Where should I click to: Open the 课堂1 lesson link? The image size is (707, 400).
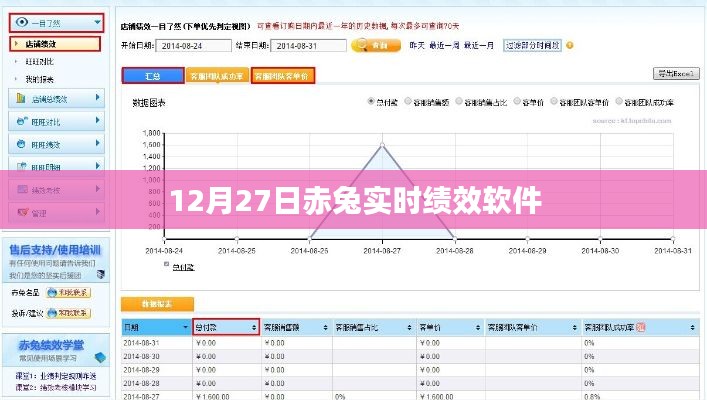click(x=55, y=376)
